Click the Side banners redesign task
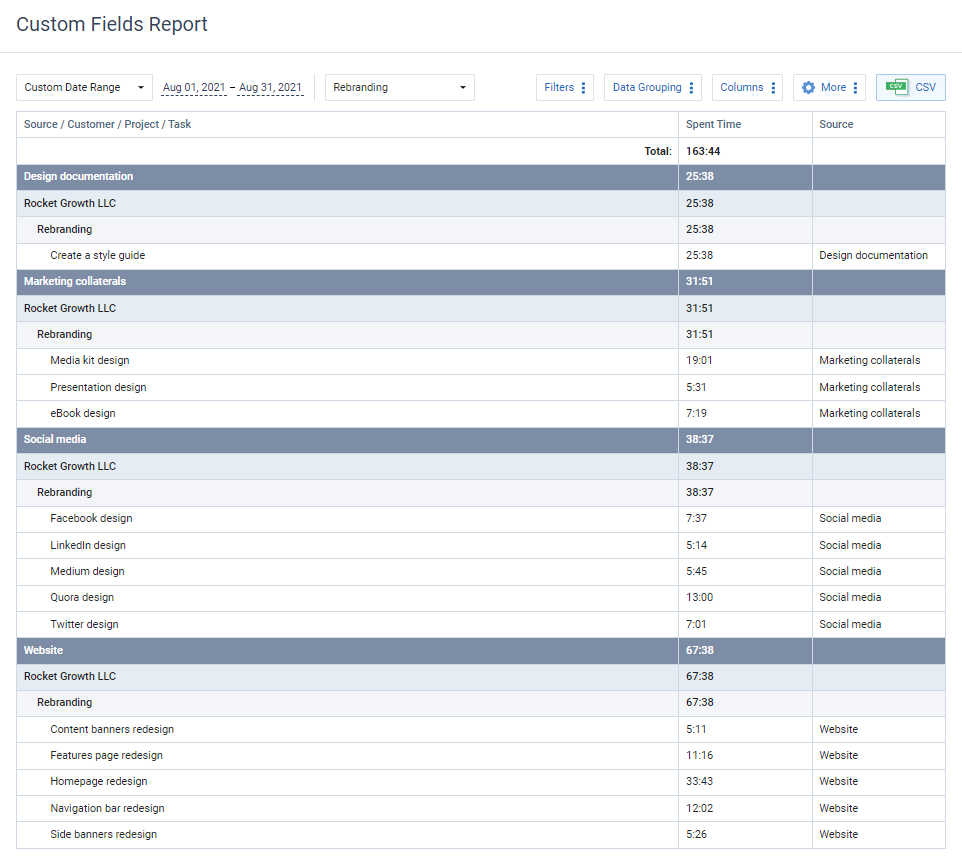Viewport: 962px width, 863px height. (104, 835)
